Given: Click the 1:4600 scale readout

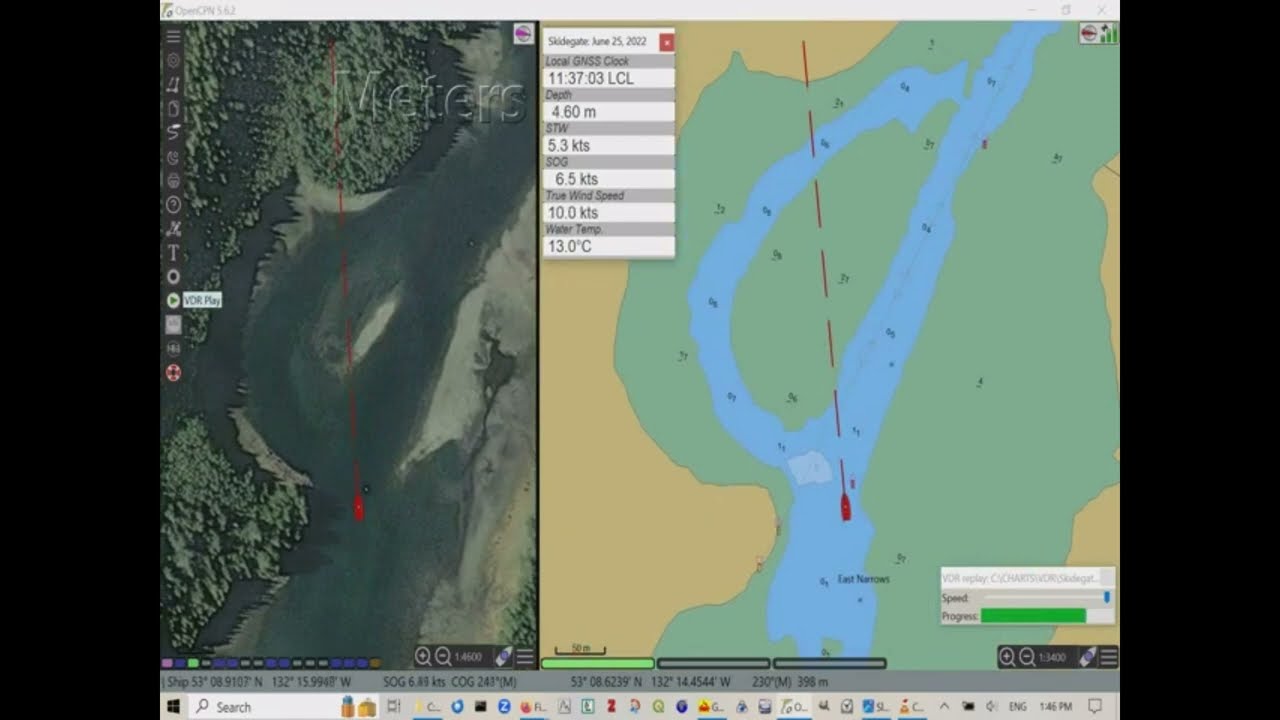Looking at the screenshot, I should [x=468, y=657].
